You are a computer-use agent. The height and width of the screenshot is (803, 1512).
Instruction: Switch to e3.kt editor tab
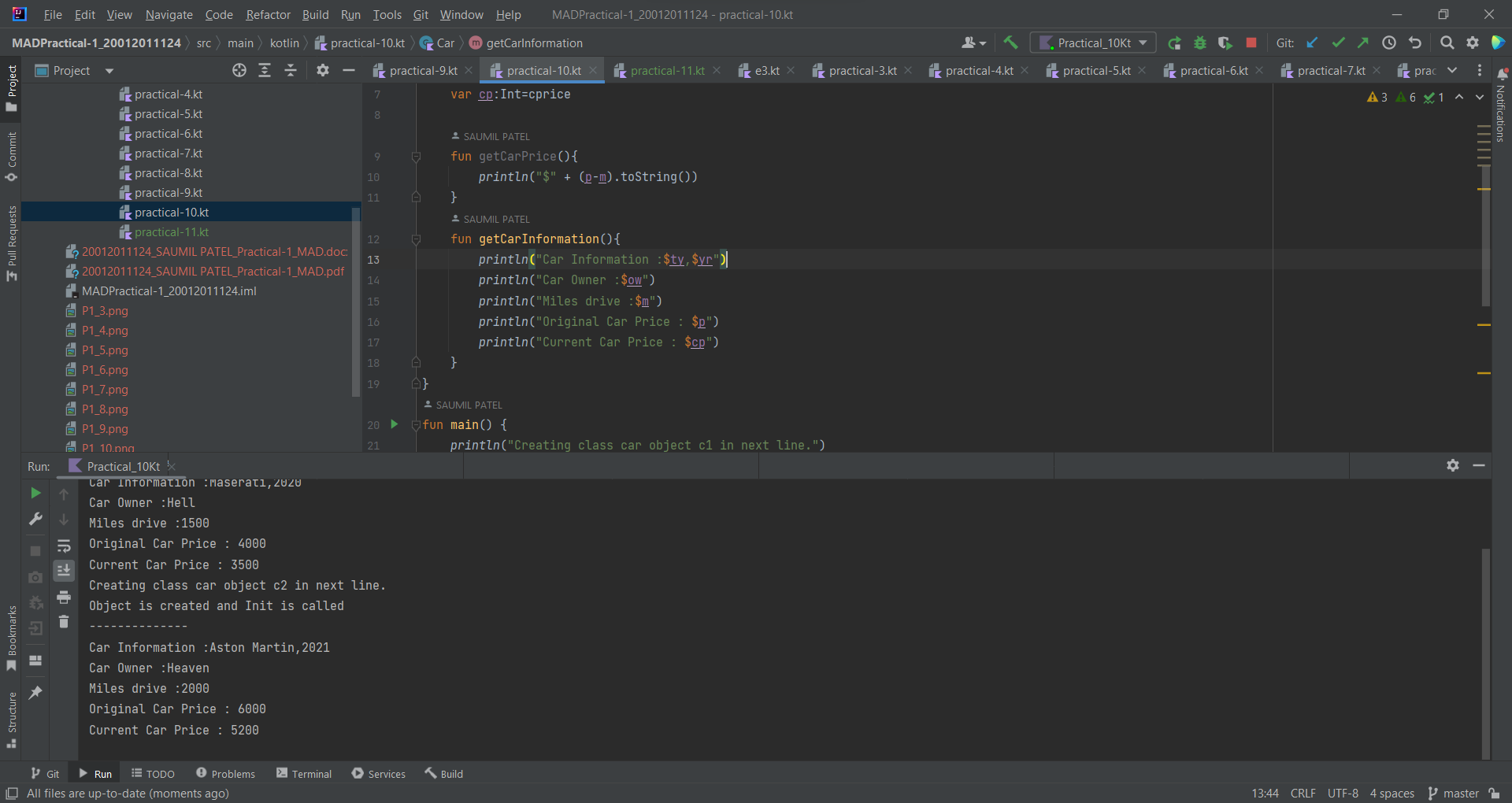point(766,70)
